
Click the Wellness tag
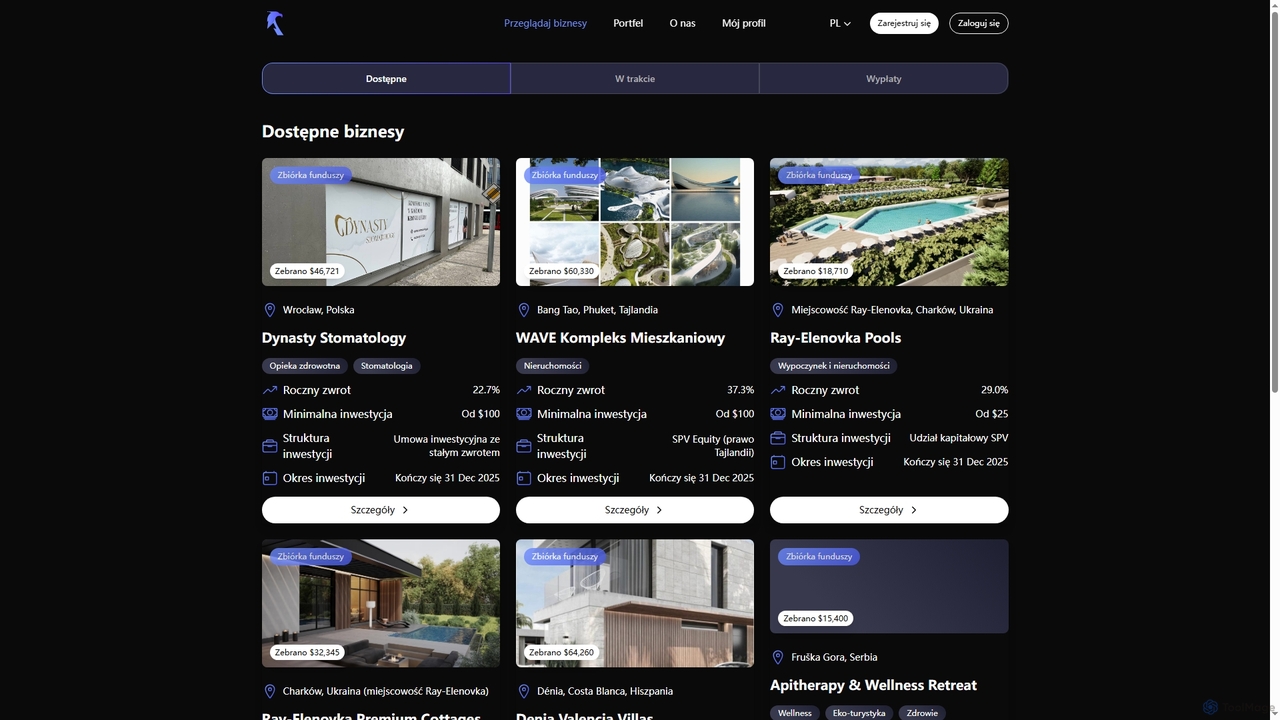[795, 713]
